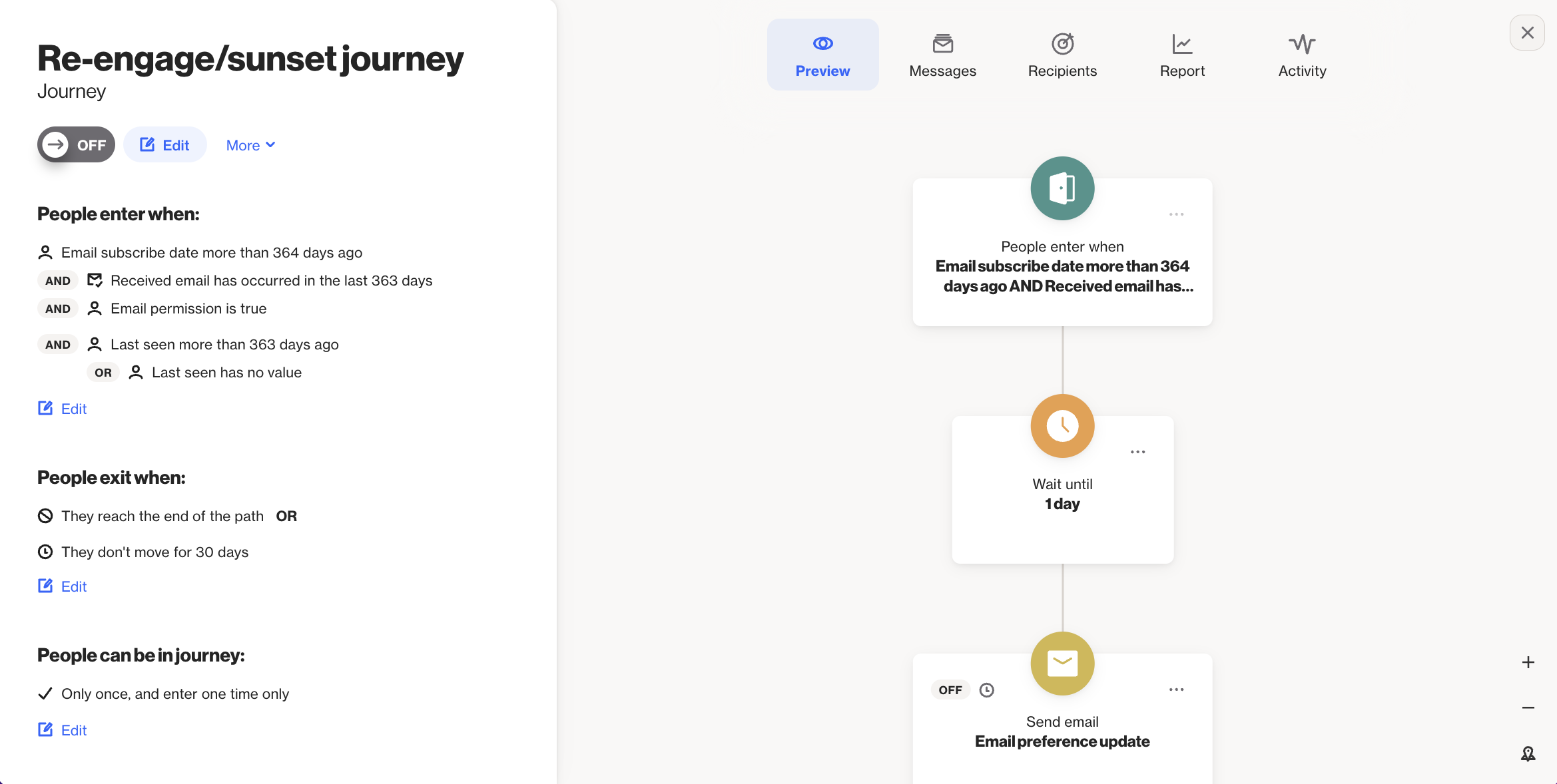Zoom in with the plus icon
The image size is (1557, 784).
click(1528, 662)
